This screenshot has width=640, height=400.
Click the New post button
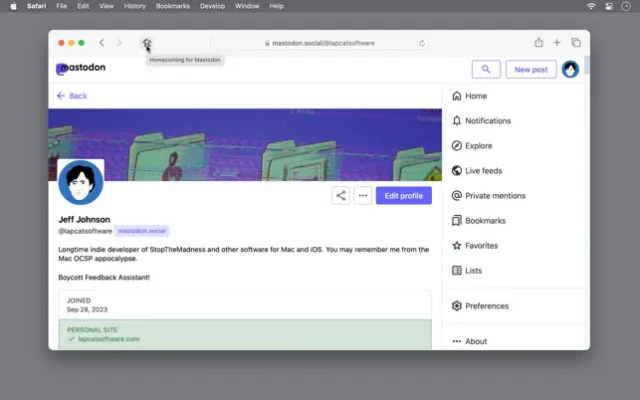[x=531, y=69]
